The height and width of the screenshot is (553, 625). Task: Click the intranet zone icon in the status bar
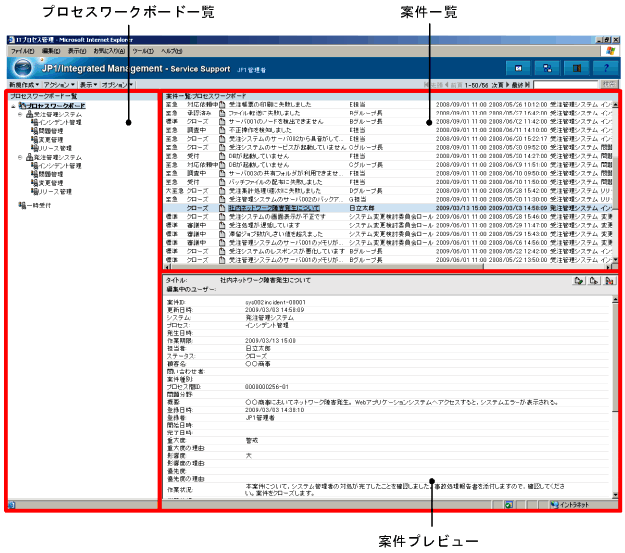point(554,505)
